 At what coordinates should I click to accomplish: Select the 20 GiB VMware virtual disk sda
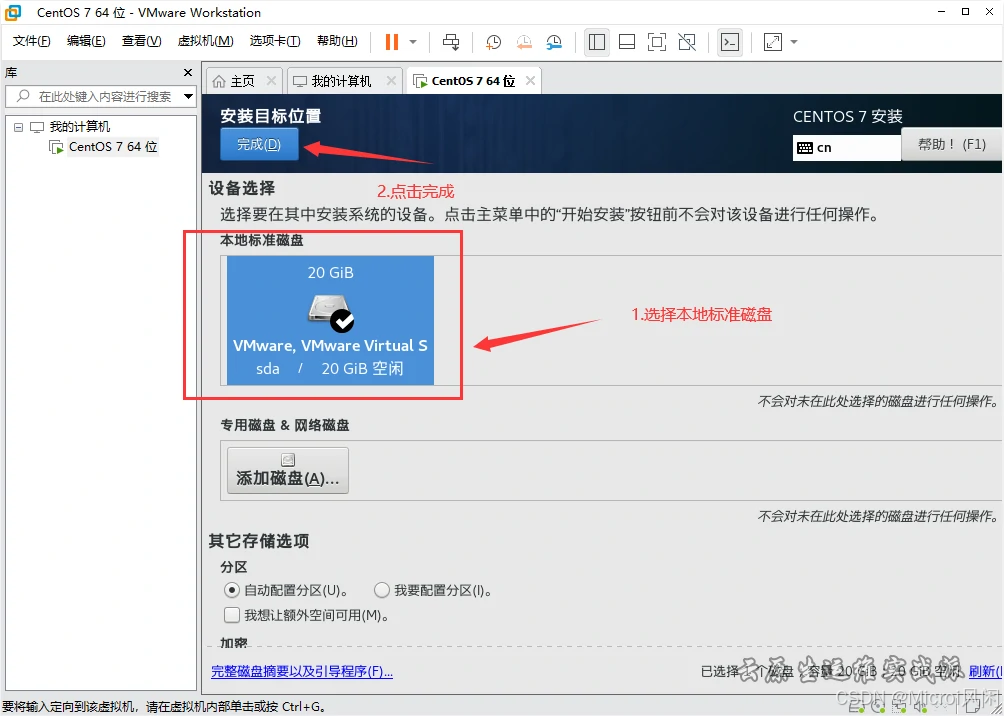[x=330, y=320]
